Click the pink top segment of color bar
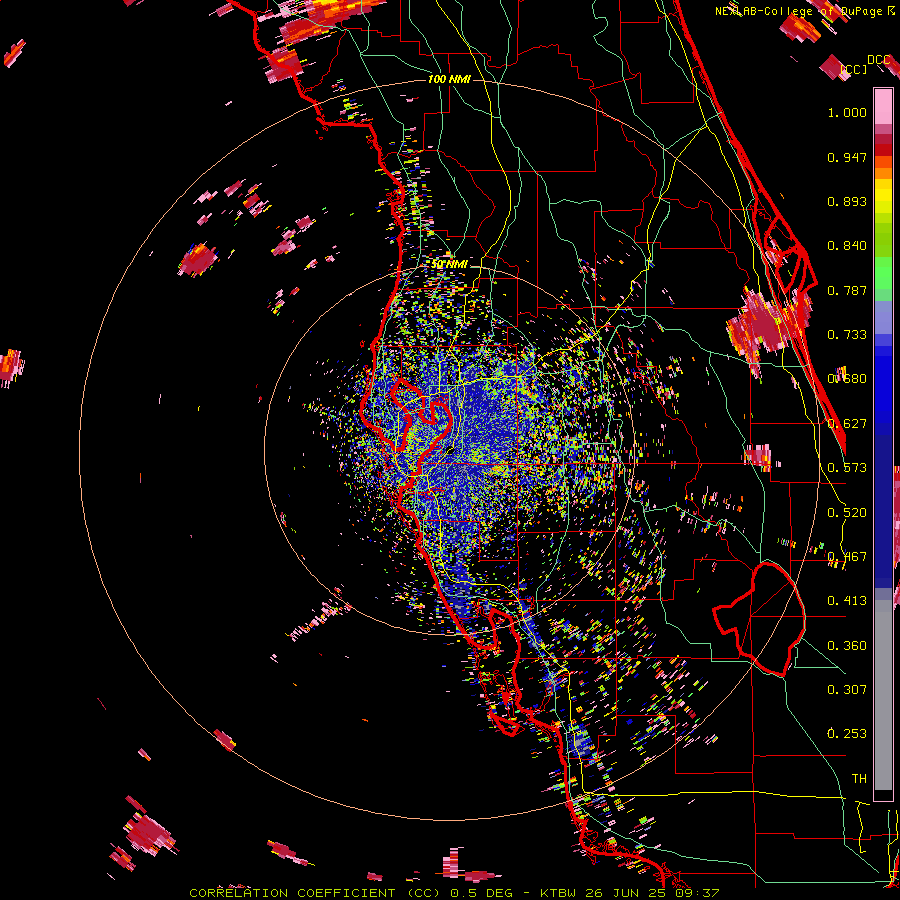The image size is (900, 900). point(883,106)
